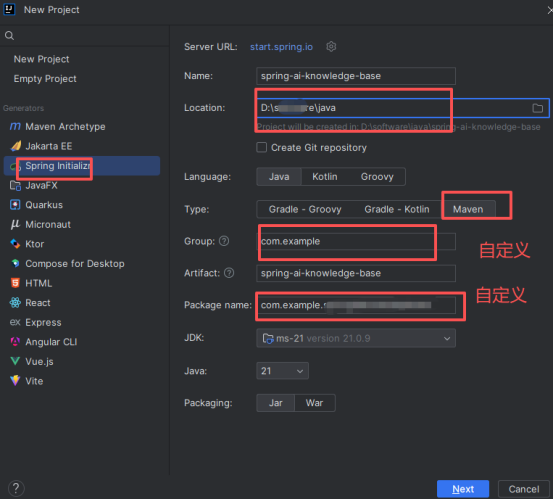554x499 pixels.
Task: Select Kotlin language option
Action: (x=325, y=177)
